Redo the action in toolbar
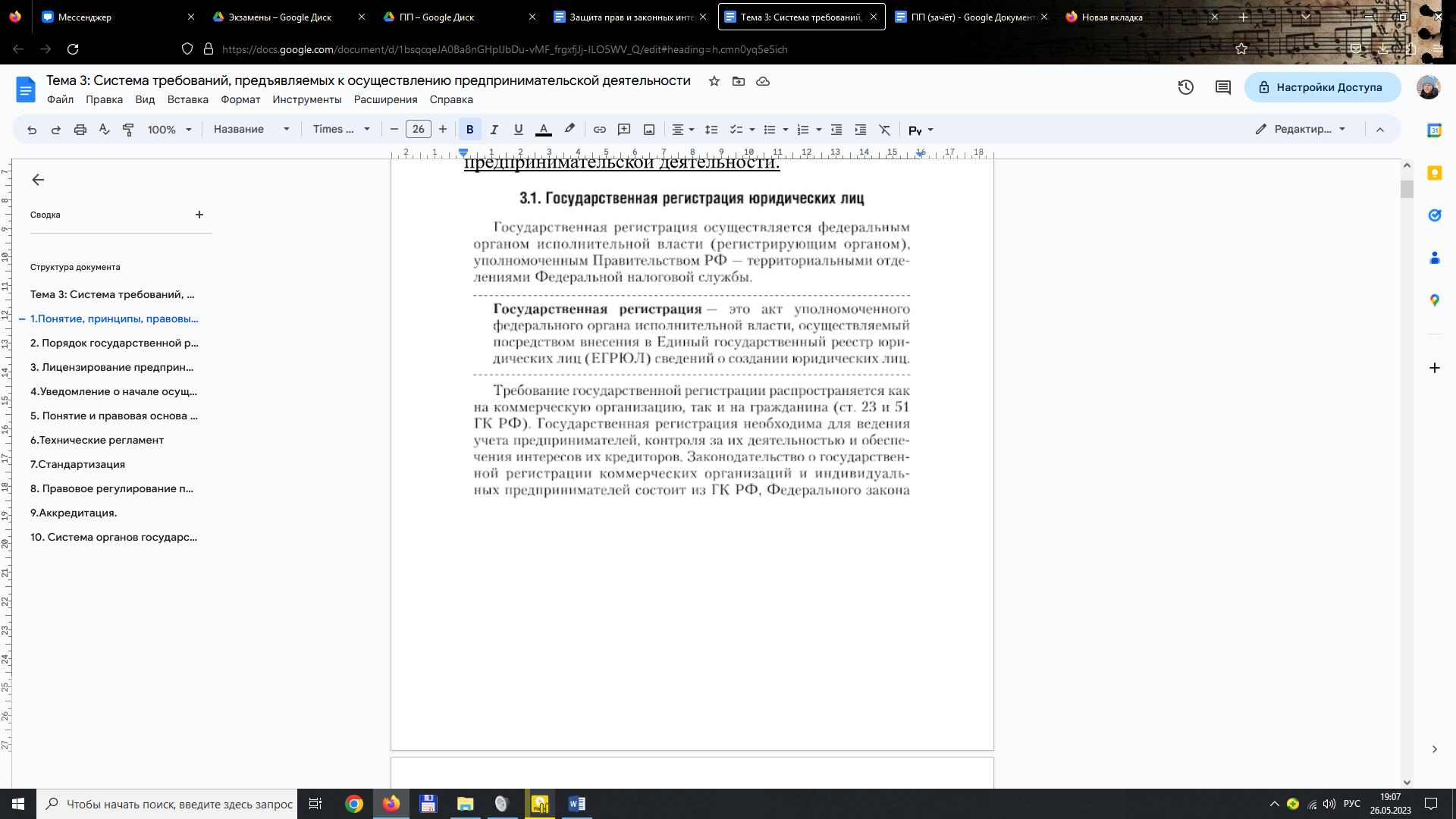Image resolution: width=1456 pixels, height=819 pixels. (x=56, y=130)
